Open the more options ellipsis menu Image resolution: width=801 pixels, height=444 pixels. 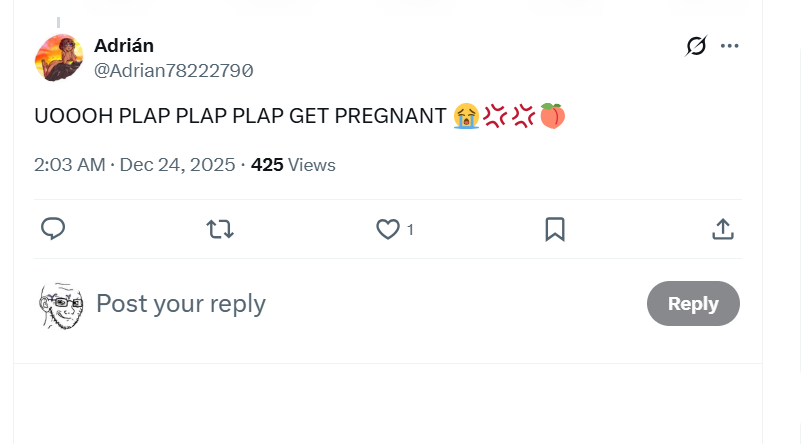pyautogui.click(x=729, y=46)
